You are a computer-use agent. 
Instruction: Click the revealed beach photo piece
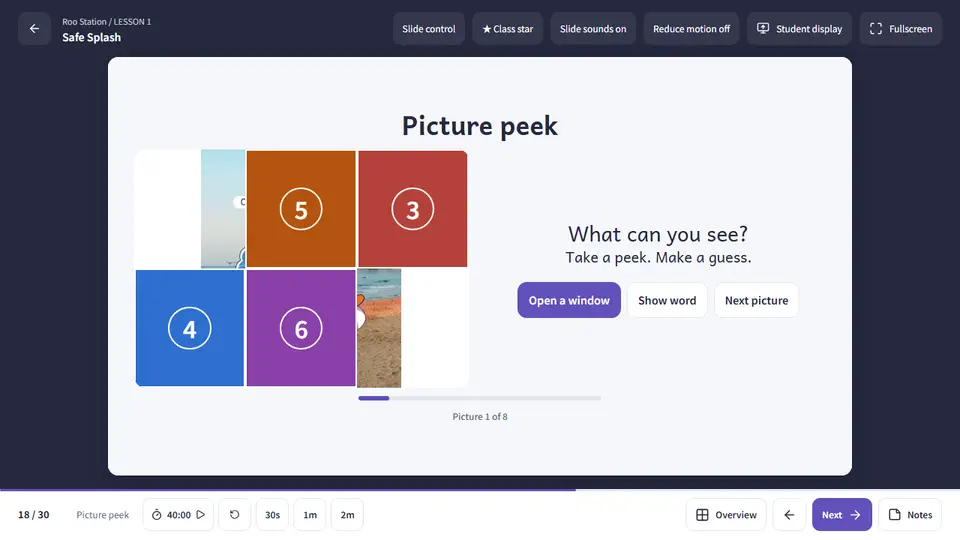(x=379, y=328)
